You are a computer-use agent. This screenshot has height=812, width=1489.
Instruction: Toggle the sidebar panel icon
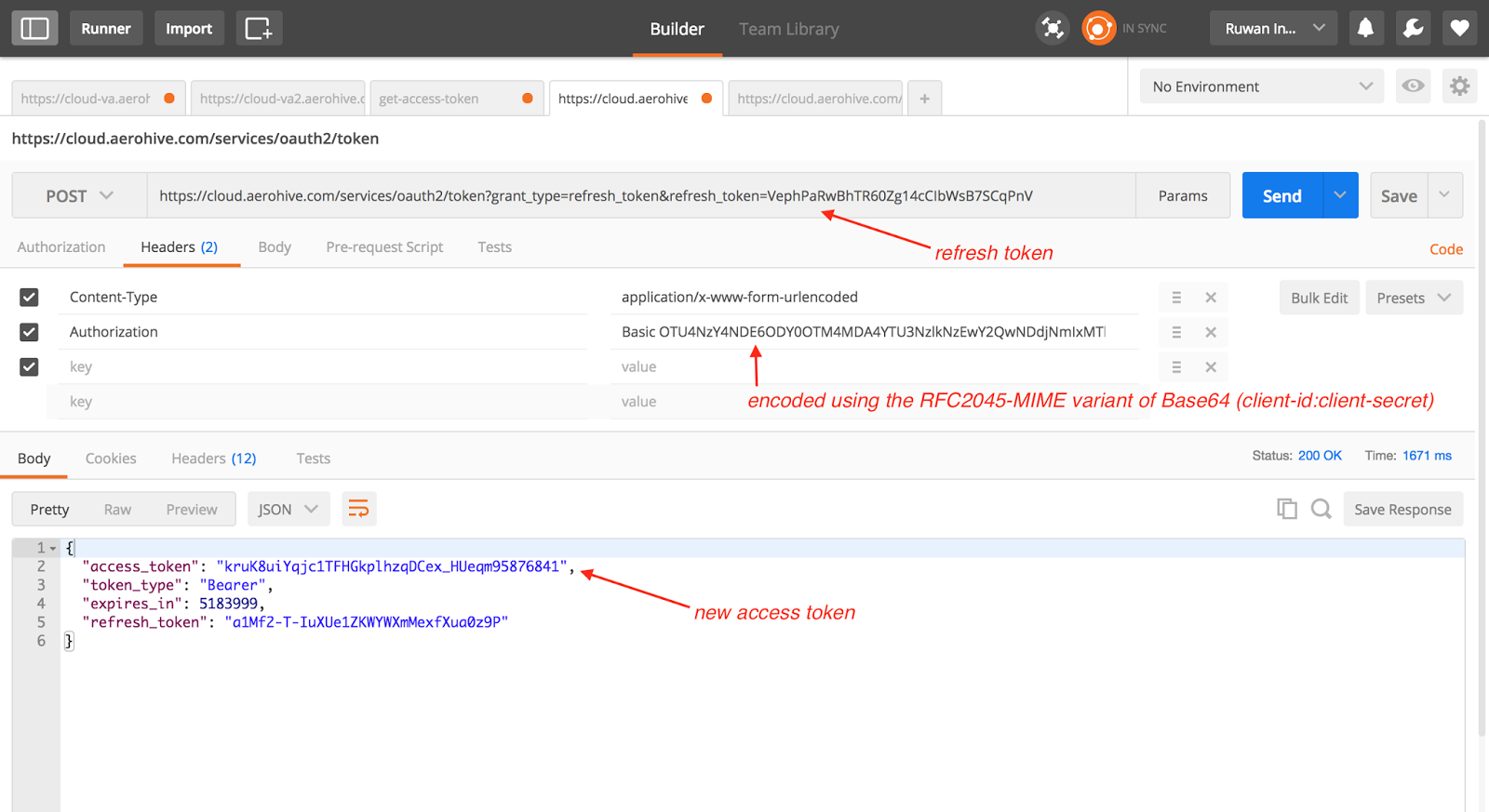34,29
